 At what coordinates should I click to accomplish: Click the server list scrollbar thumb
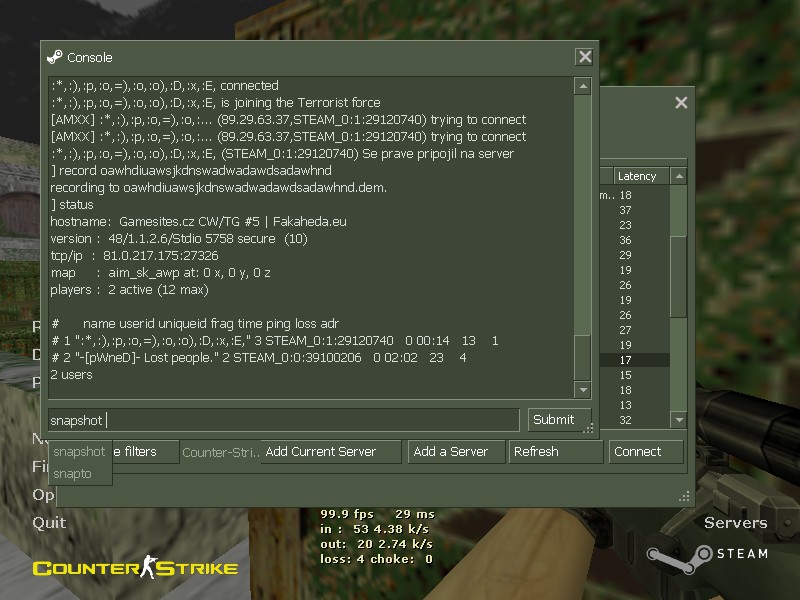[x=679, y=277]
